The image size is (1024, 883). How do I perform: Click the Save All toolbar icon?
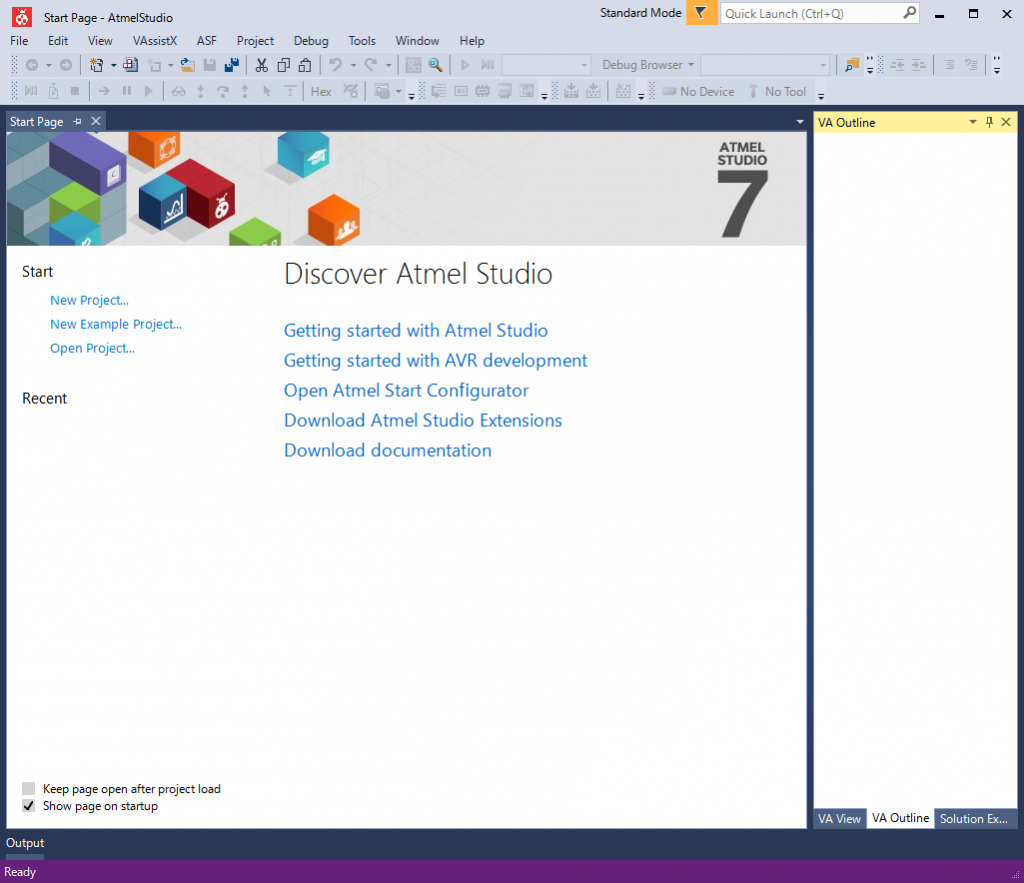point(231,65)
